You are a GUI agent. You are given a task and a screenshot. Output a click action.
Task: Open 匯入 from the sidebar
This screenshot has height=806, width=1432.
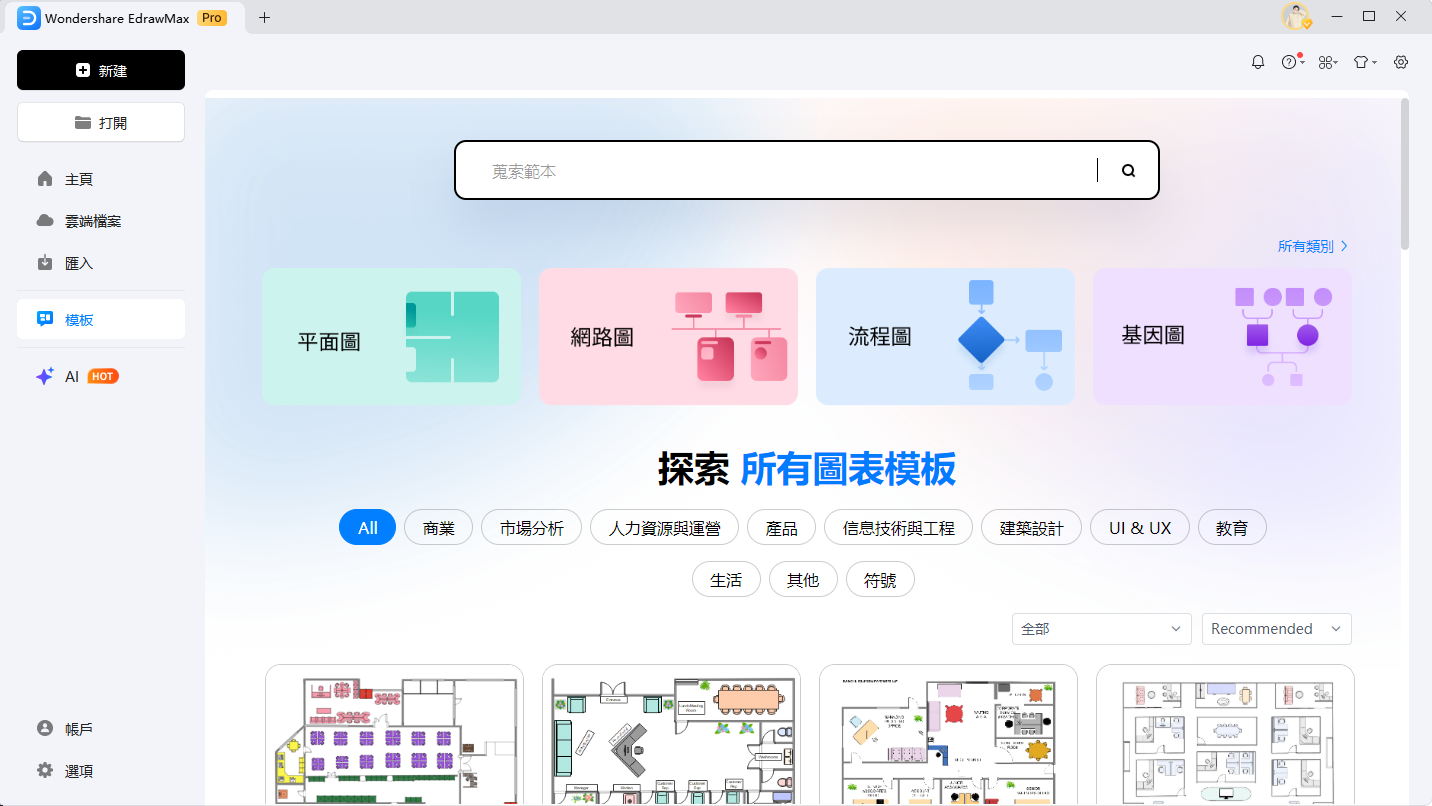tap(79, 263)
